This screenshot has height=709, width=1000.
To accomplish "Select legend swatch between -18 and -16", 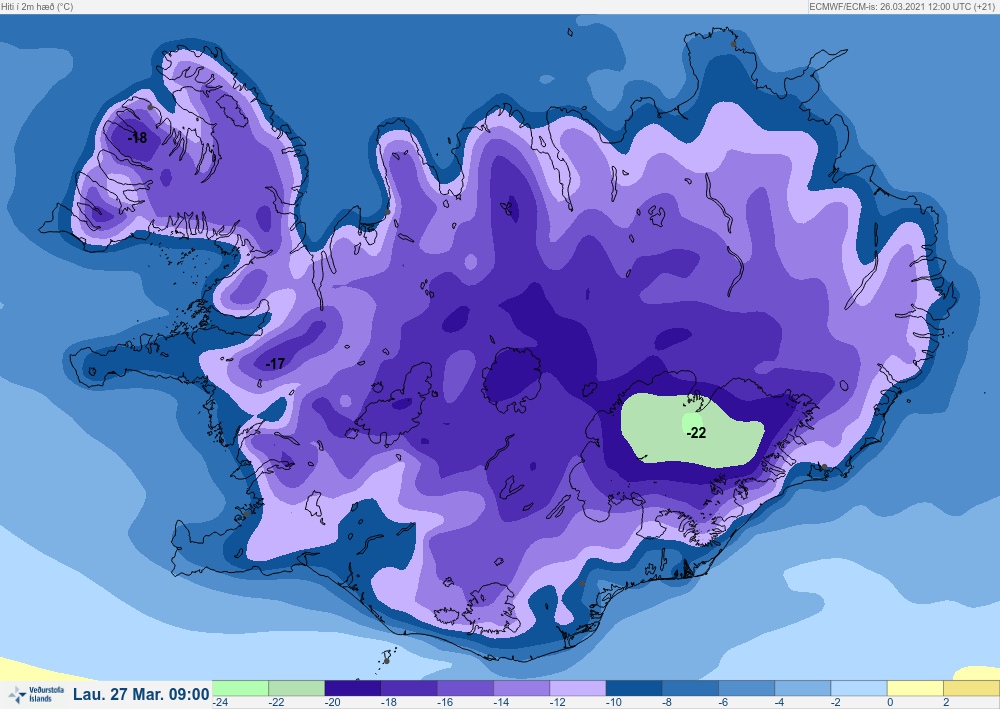I will pos(409,688).
